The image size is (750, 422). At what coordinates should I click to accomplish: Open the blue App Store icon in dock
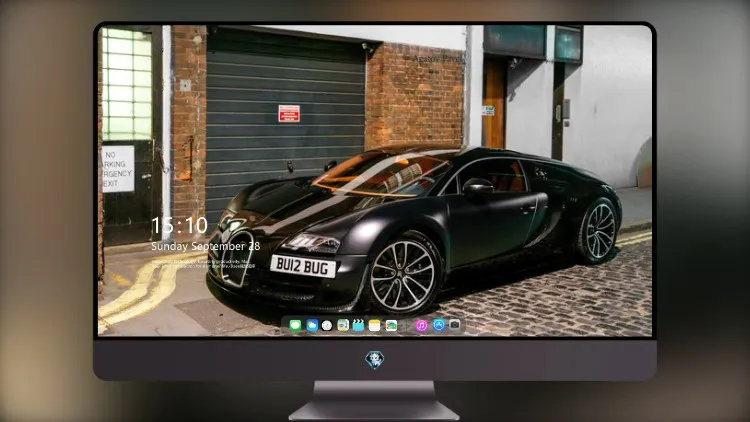click(439, 325)
